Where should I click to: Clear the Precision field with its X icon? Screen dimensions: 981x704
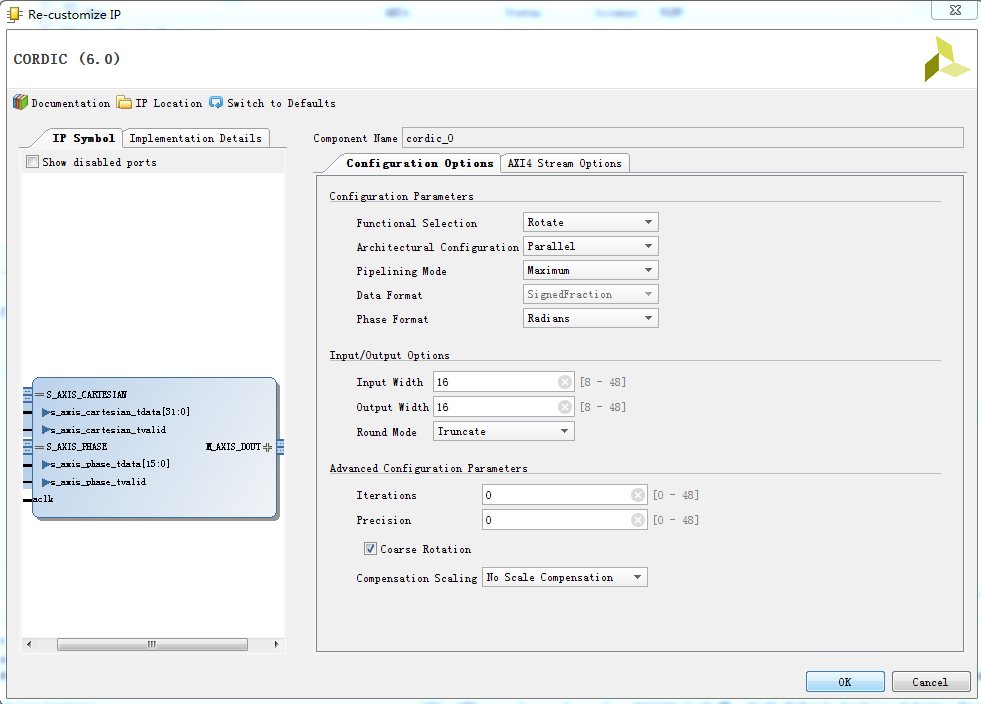pos(638,520)
